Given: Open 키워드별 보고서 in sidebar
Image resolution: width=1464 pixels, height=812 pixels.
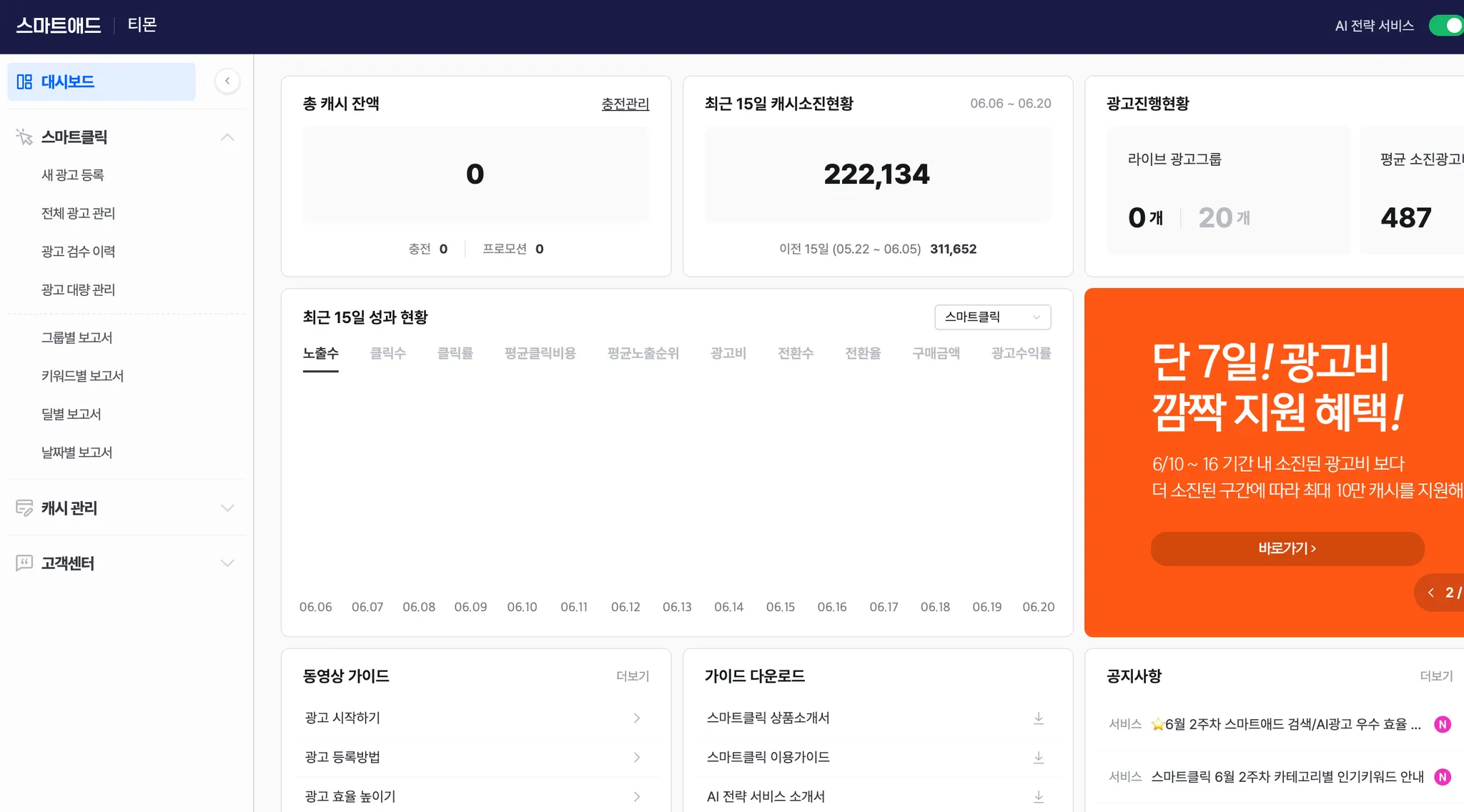Looking at the screenshot, I should click(x=82, y=376).
